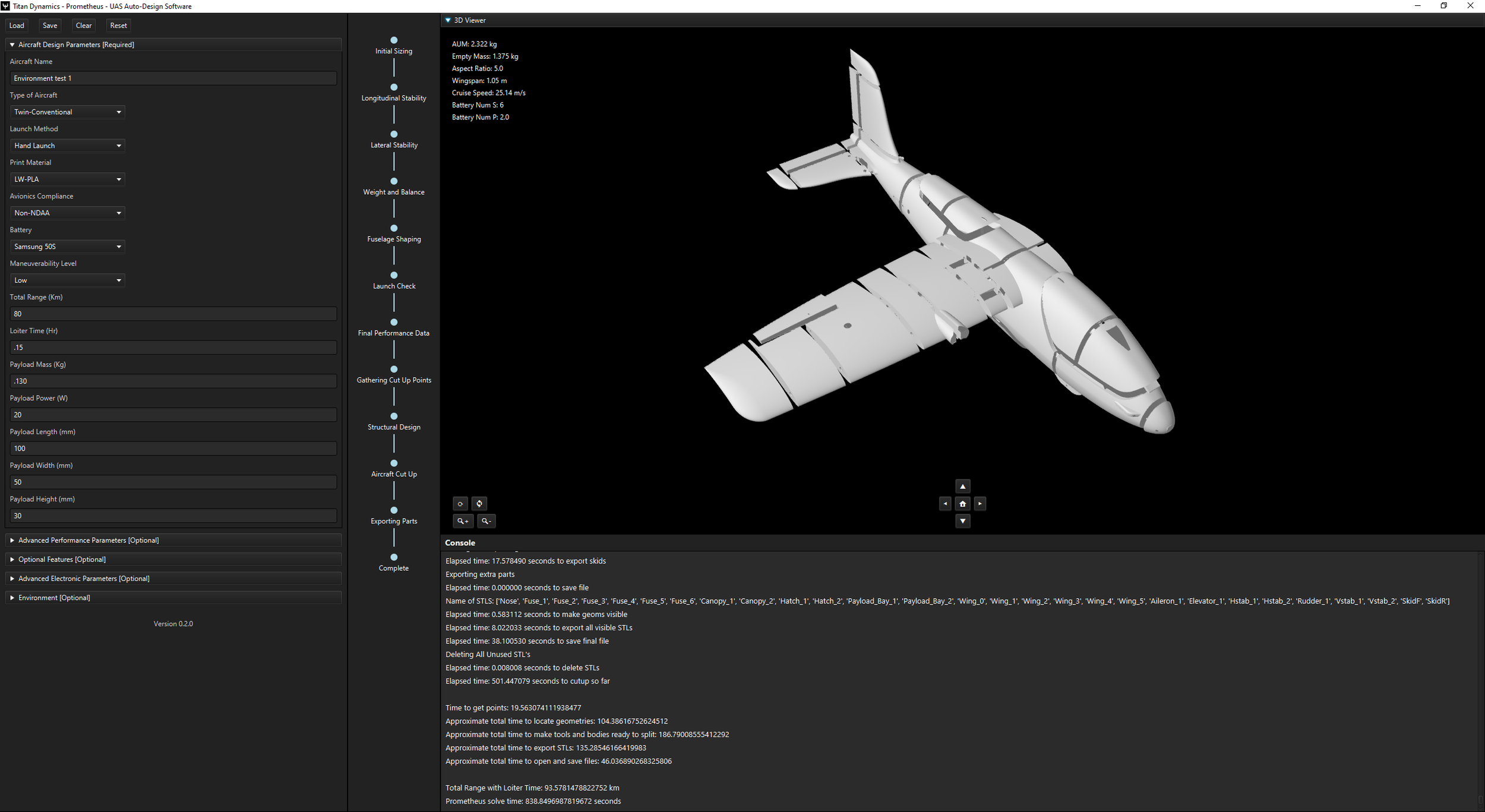Click the Save button

point(50,26)
